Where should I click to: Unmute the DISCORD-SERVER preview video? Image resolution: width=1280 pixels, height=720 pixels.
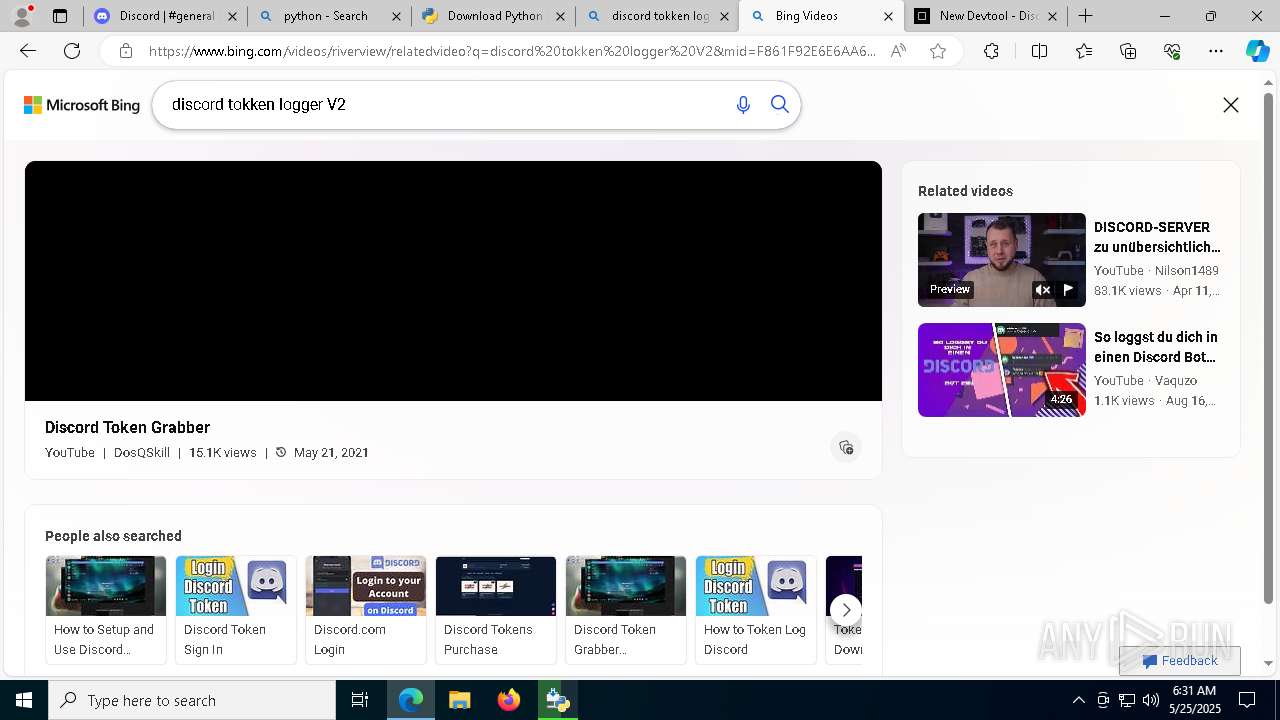(1042, 289)
